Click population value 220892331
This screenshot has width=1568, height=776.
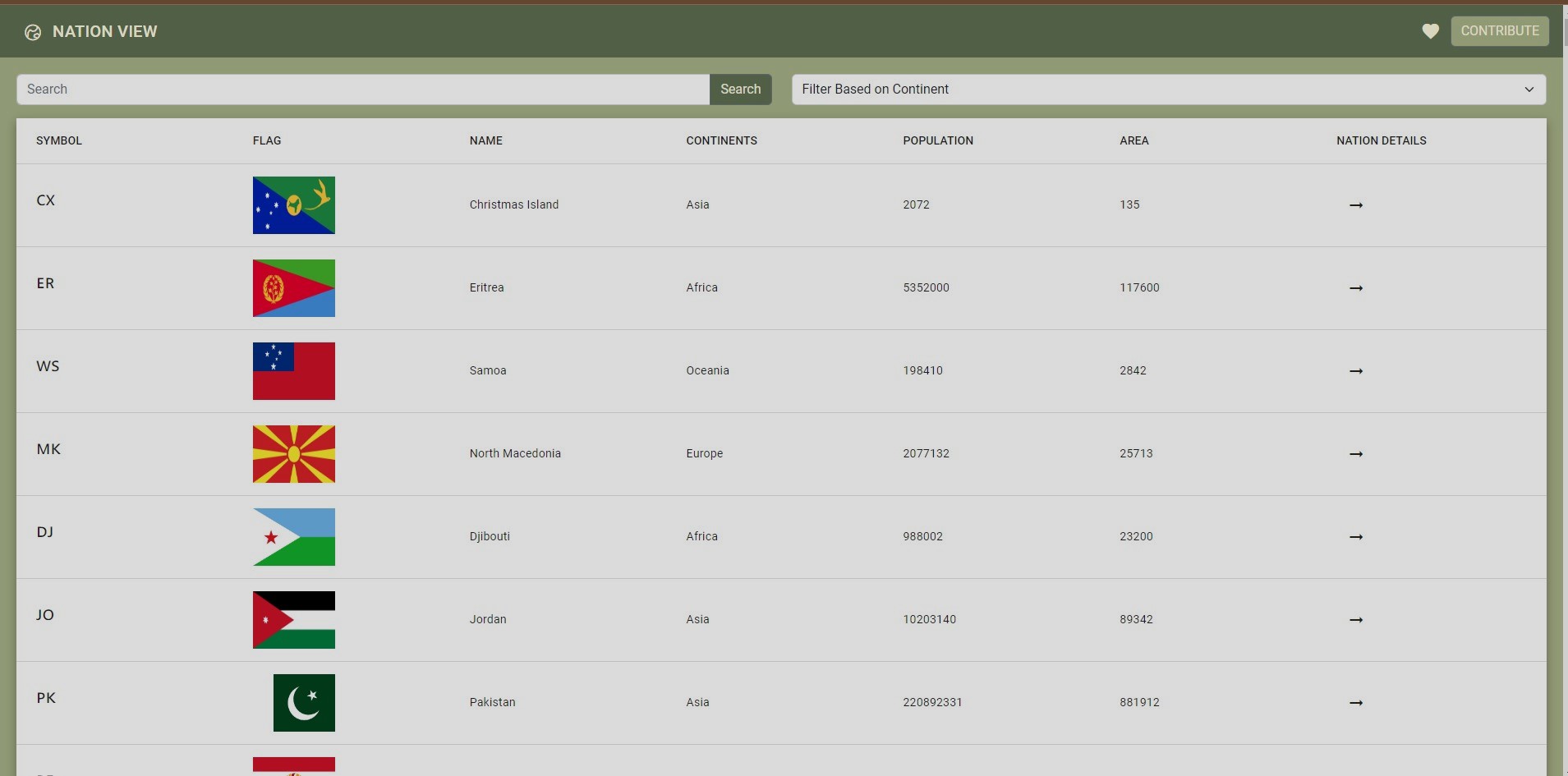click(x=933, y=702)
